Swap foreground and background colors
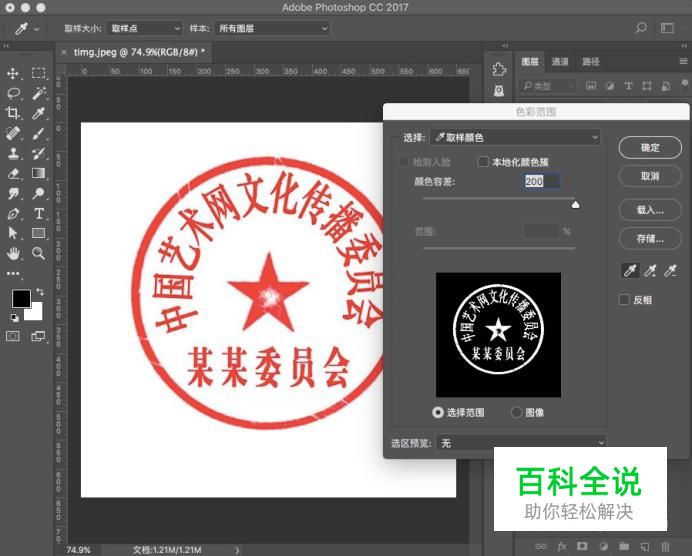Viewport: 692px width, 556px height. [x=40, y=292]
